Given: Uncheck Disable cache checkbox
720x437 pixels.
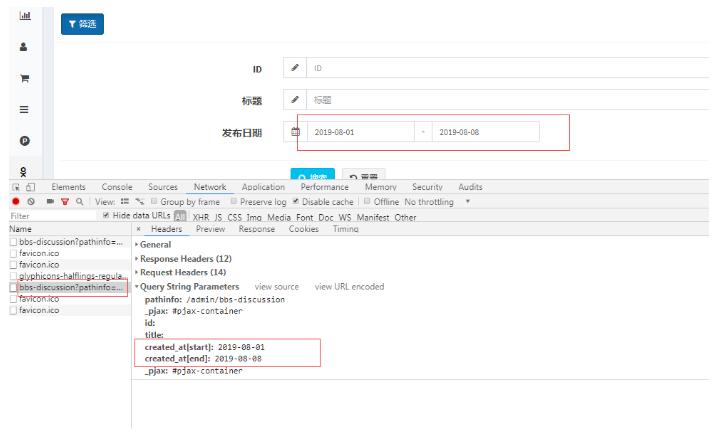Looking at the screenshot, I should tap(296, 201).
